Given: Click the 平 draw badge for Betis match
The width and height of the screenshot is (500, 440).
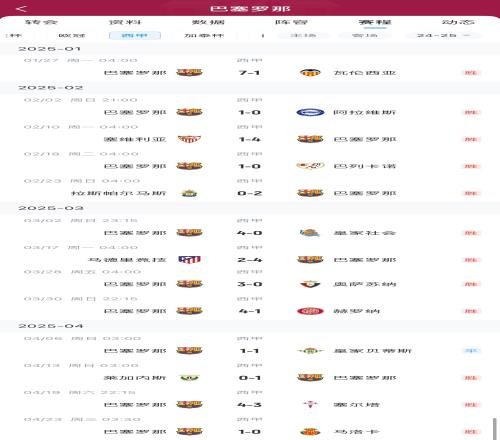Looking at the screenshot, I should click(x=471, y=351).
